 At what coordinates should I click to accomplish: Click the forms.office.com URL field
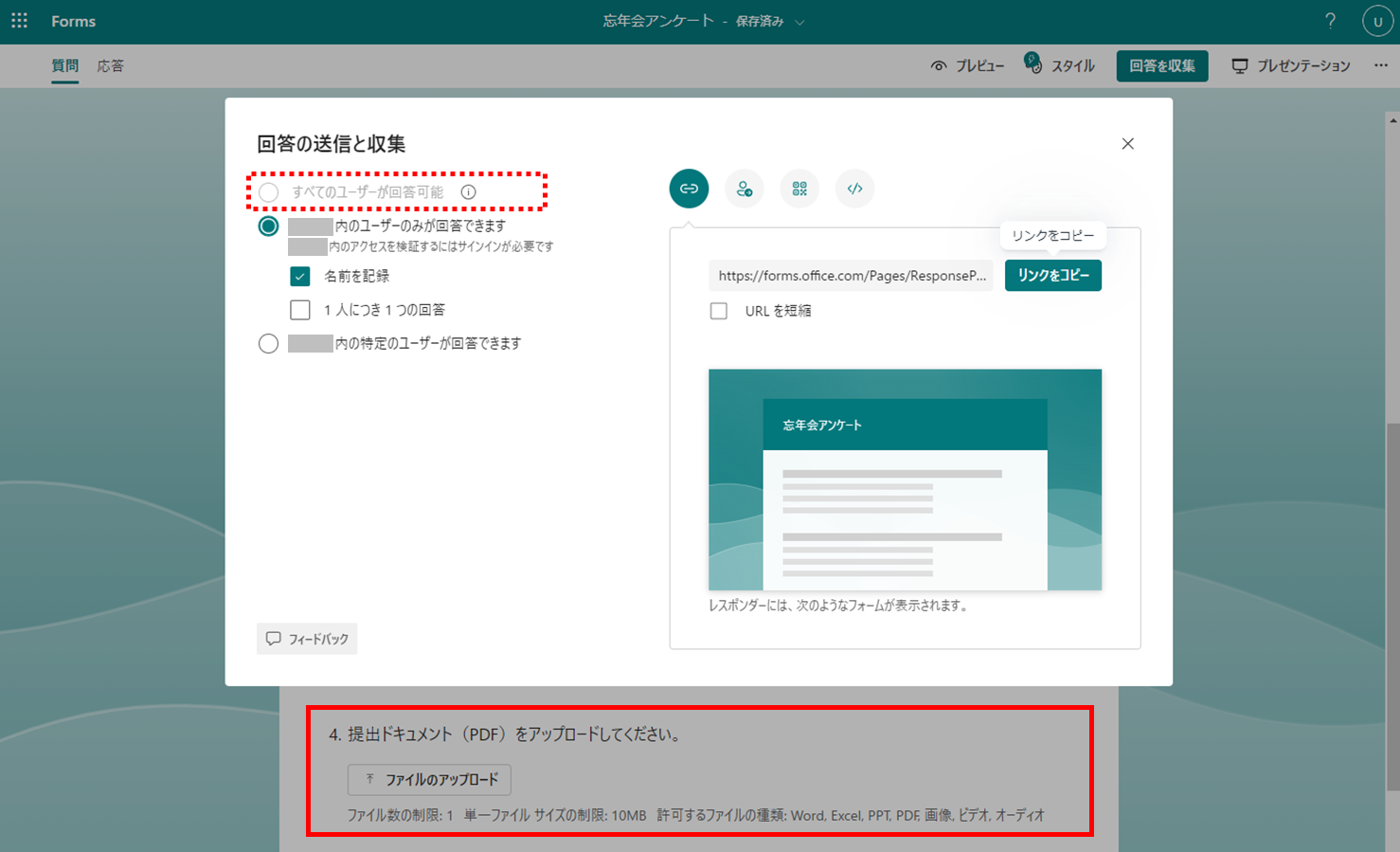click(x=851, y=276)
